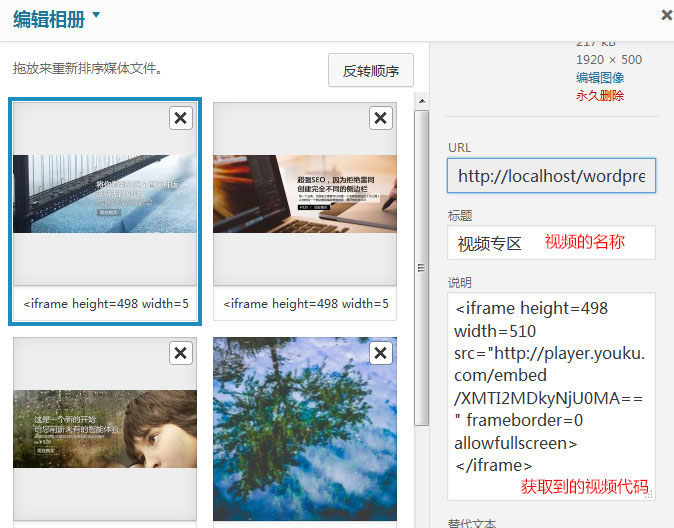The image size is (674, 528).
Task: Click the resize handle of 说明 textarea
Action: 649,494
